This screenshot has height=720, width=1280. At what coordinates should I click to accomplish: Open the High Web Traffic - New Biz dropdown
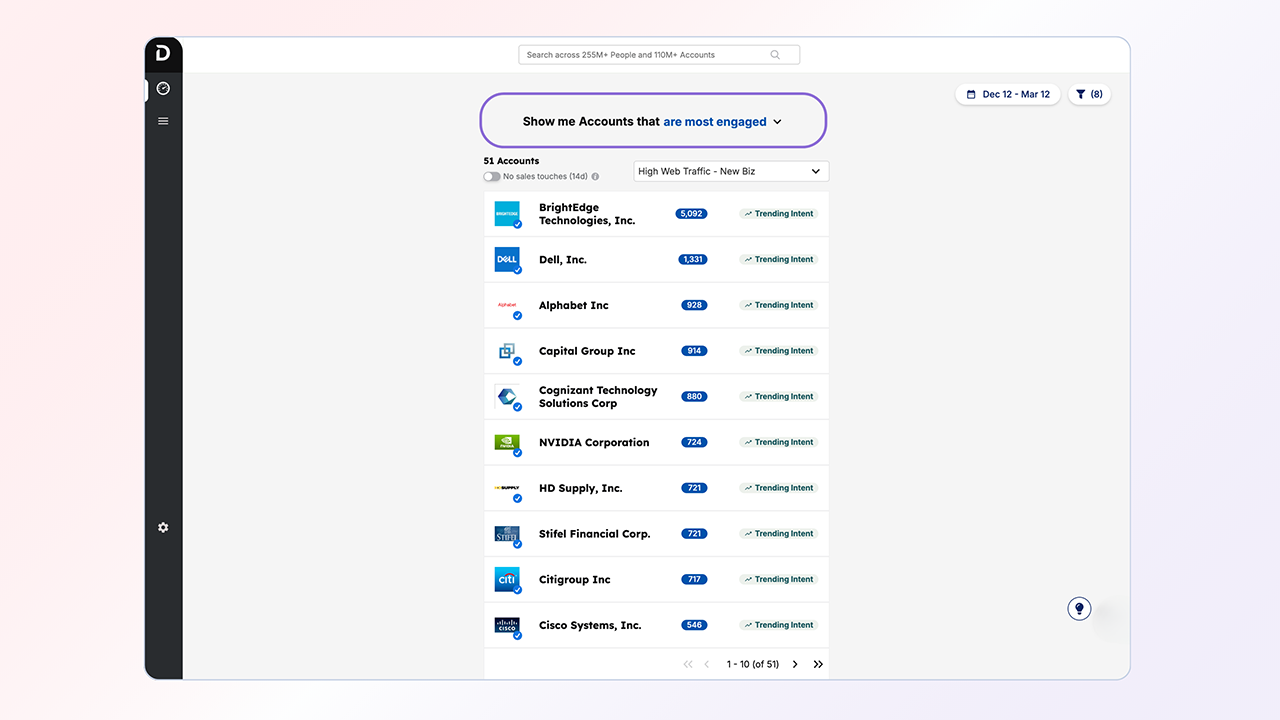[x=731, y=171]
